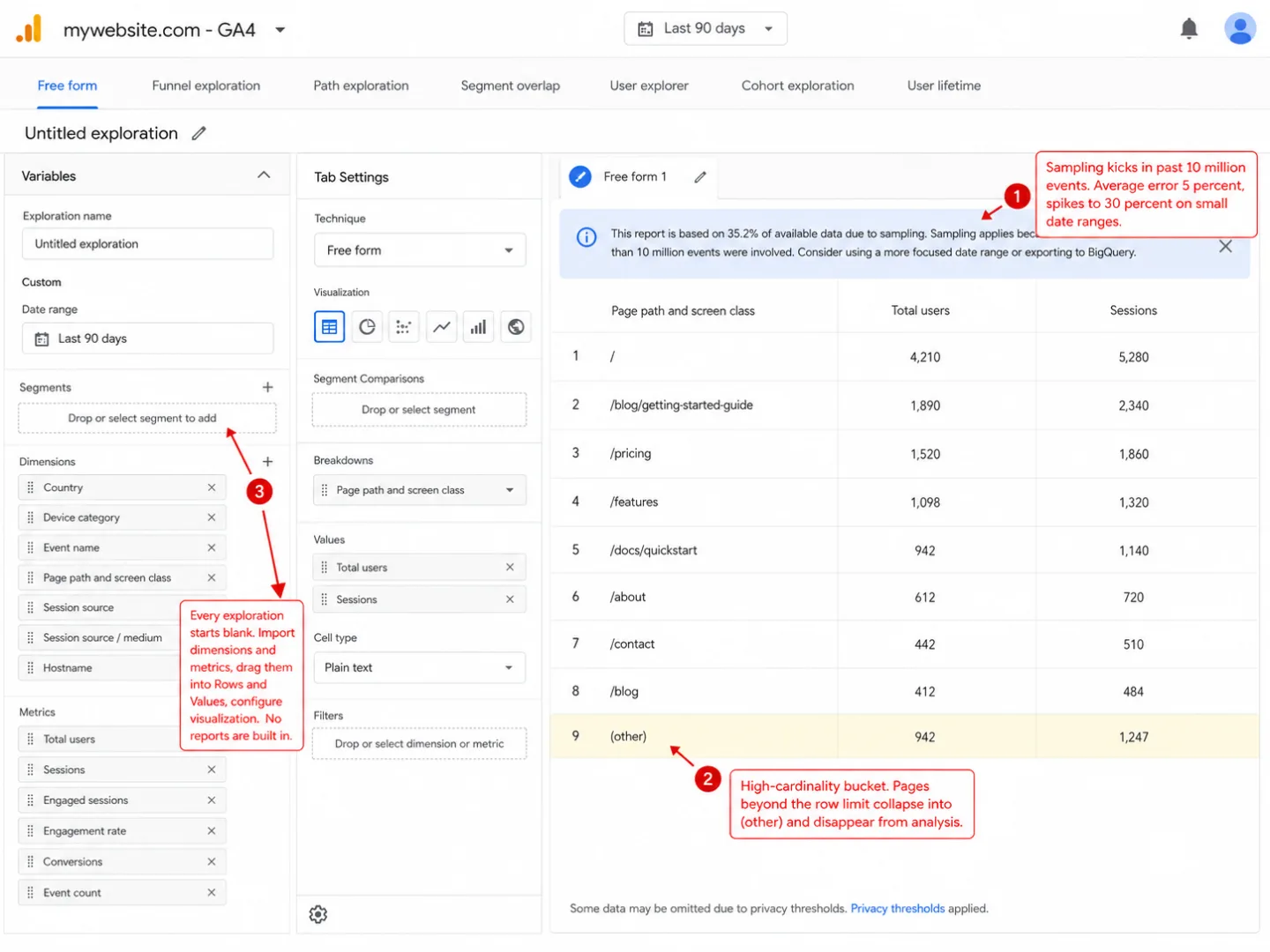Image resolution: width=1270 pixels, height=952 pixels.
Task: Select the Session source dimension
Action: click(99, 607)
